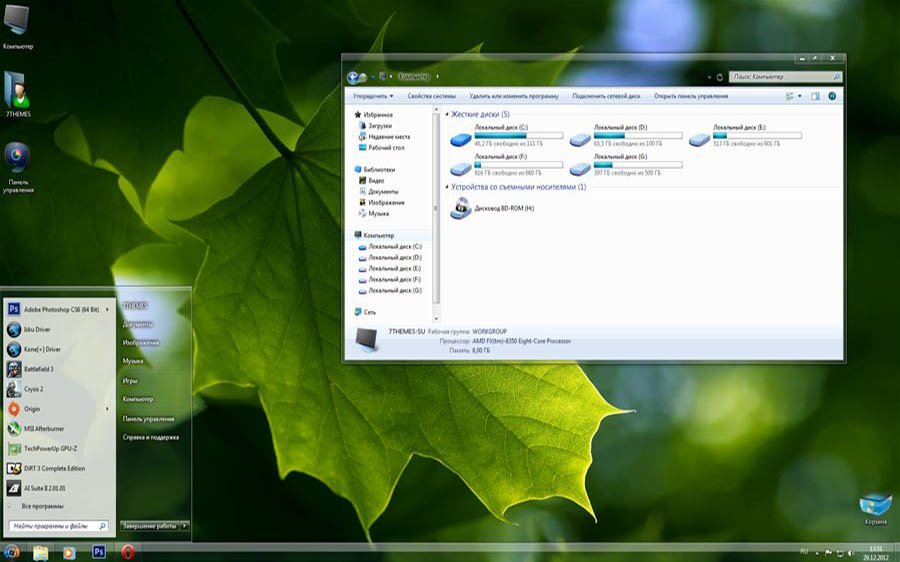Open the Корзина recycle bin desktop icon

click(x=875, y=504)
